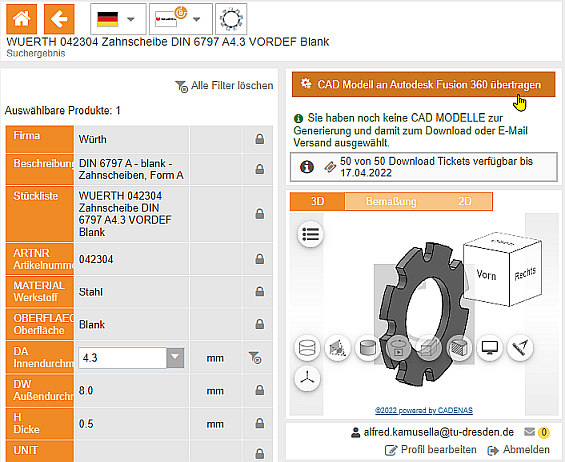Click the lock icon in the Firma row
The height and width of the screenshot is (462, 565).
(259, 139)
